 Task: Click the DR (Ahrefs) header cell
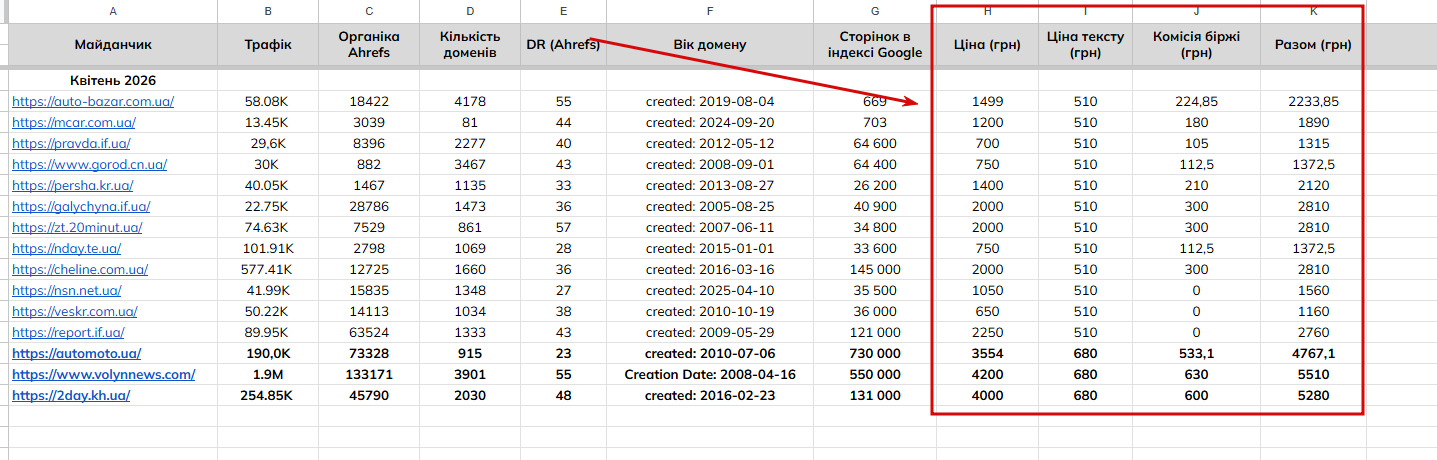click(x=563, y=45)
